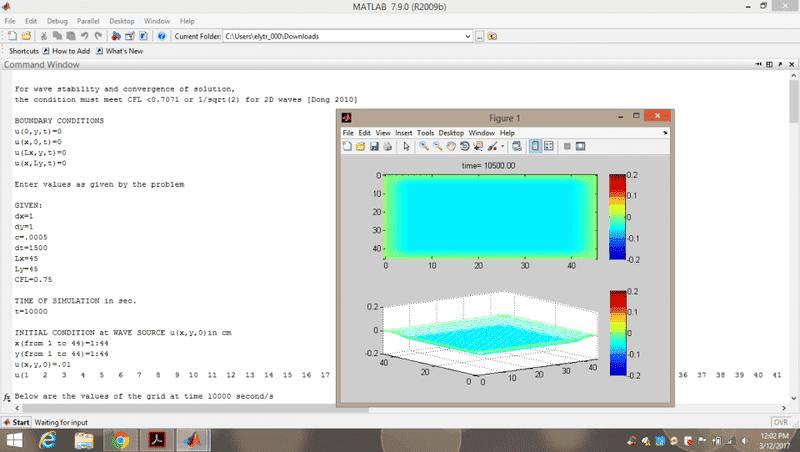
Task: Open the Insert menu in Figure 1
Action: pyautogui.click(x=404, y=132)
